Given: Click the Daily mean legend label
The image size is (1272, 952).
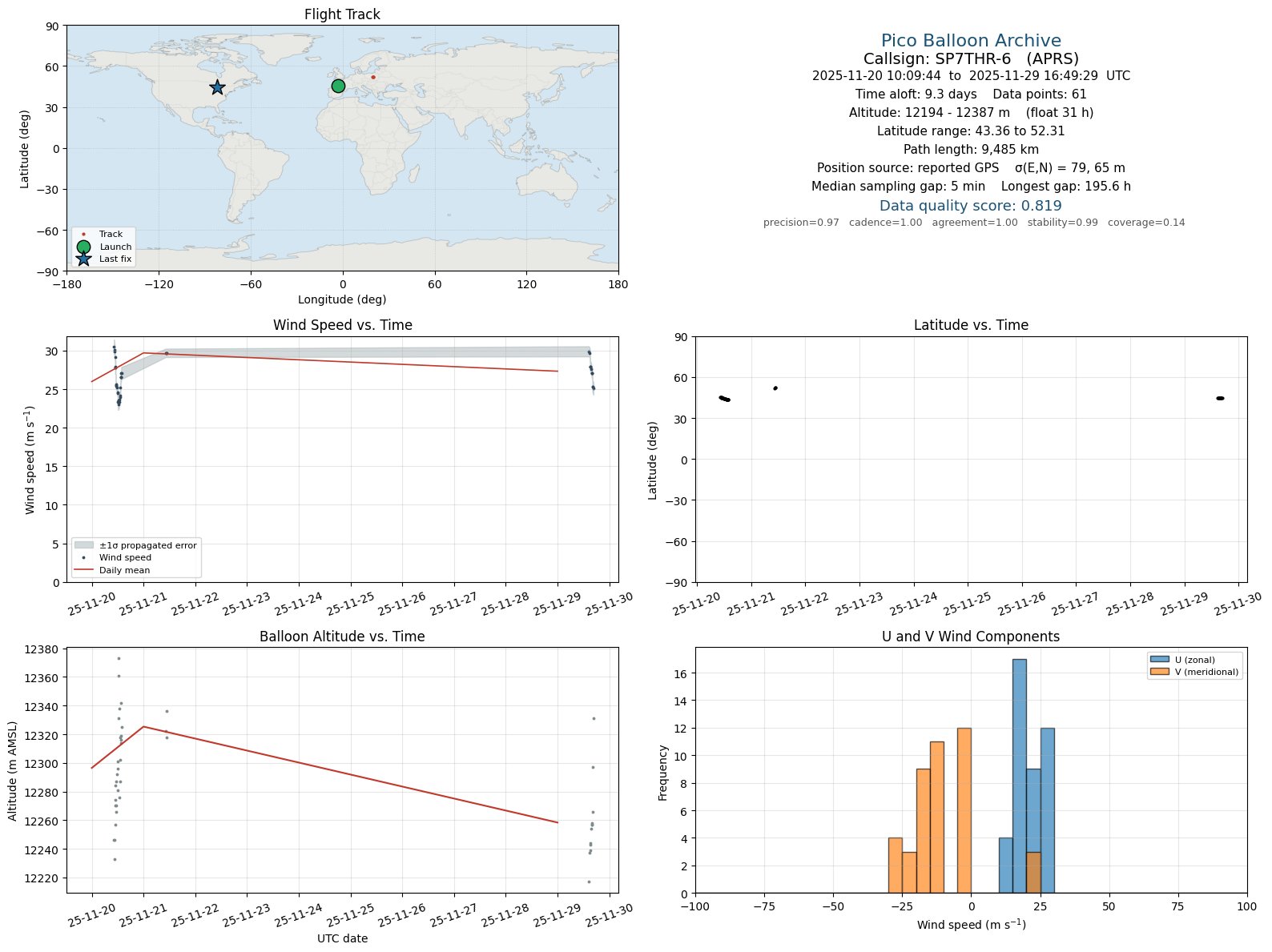Looking at the screenshot, I should pos(124,570).
